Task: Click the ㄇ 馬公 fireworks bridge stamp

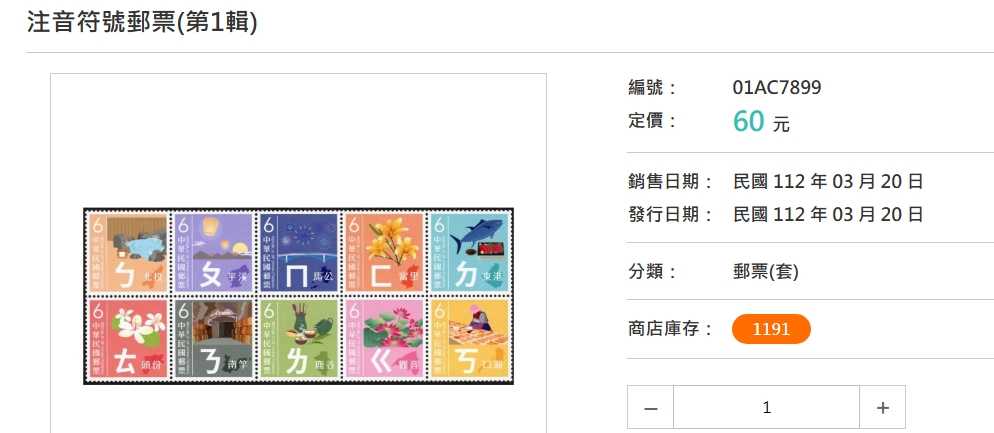Action: point(299,252)
